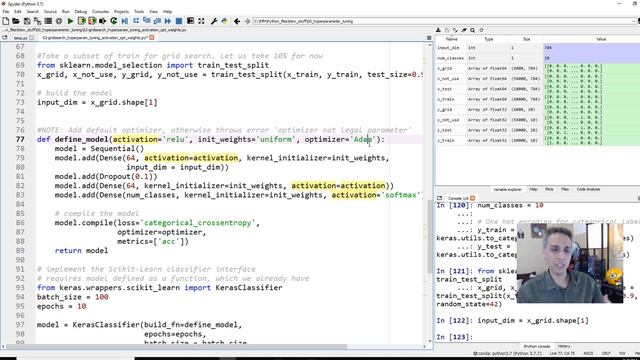
Task: Refresh the Variable explorer list
Action: tap(481, 30)
